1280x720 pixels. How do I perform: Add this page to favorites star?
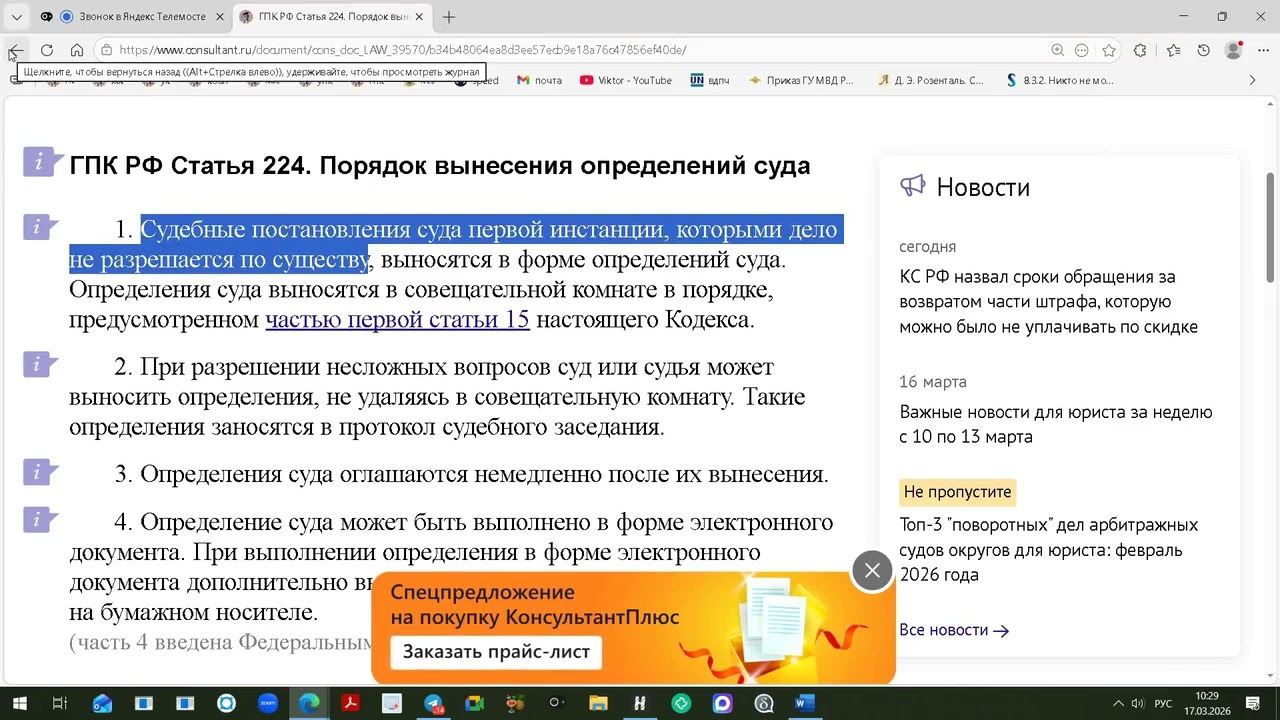point(1109,50)
